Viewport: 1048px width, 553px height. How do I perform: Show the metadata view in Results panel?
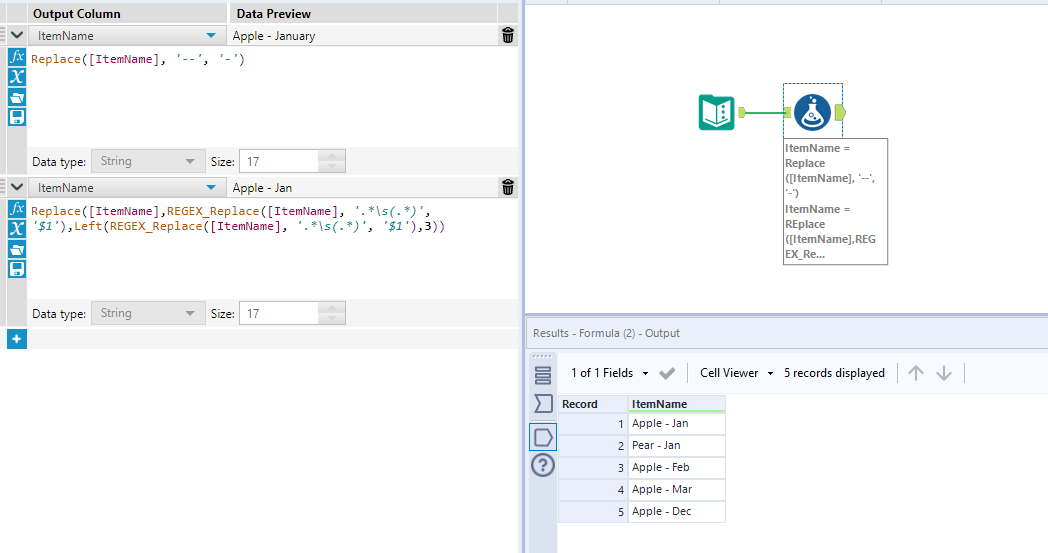[543, 404]
